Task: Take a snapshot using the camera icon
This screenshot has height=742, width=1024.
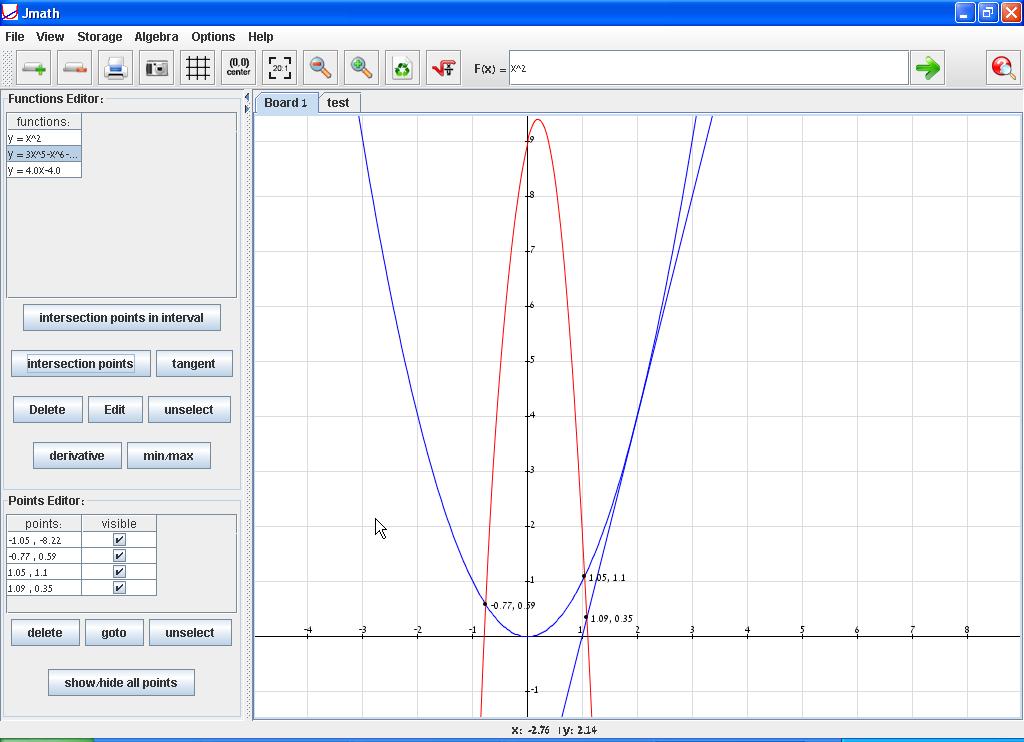Action: 157,68
